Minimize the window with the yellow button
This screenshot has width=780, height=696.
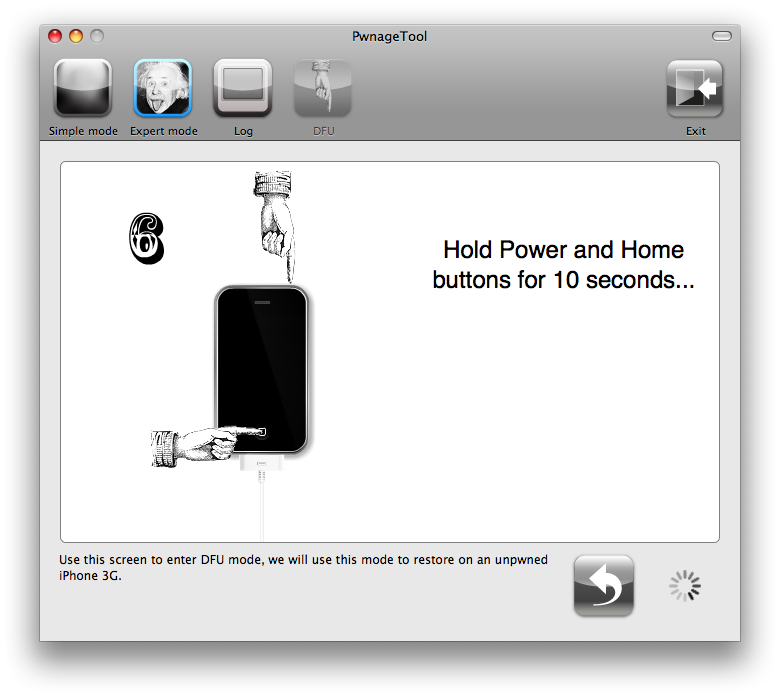pos(76,36)
